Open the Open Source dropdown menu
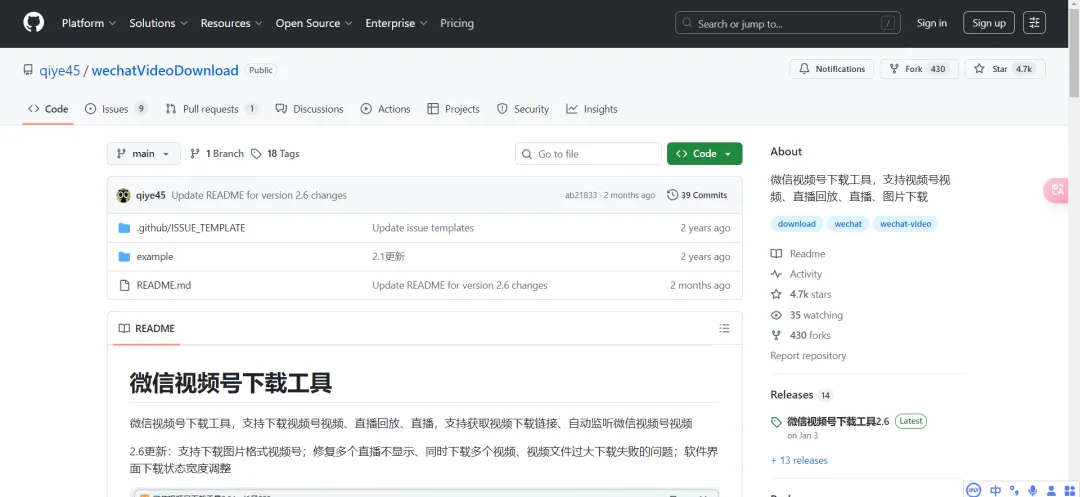1080x497 pixels. coord(314,23)
